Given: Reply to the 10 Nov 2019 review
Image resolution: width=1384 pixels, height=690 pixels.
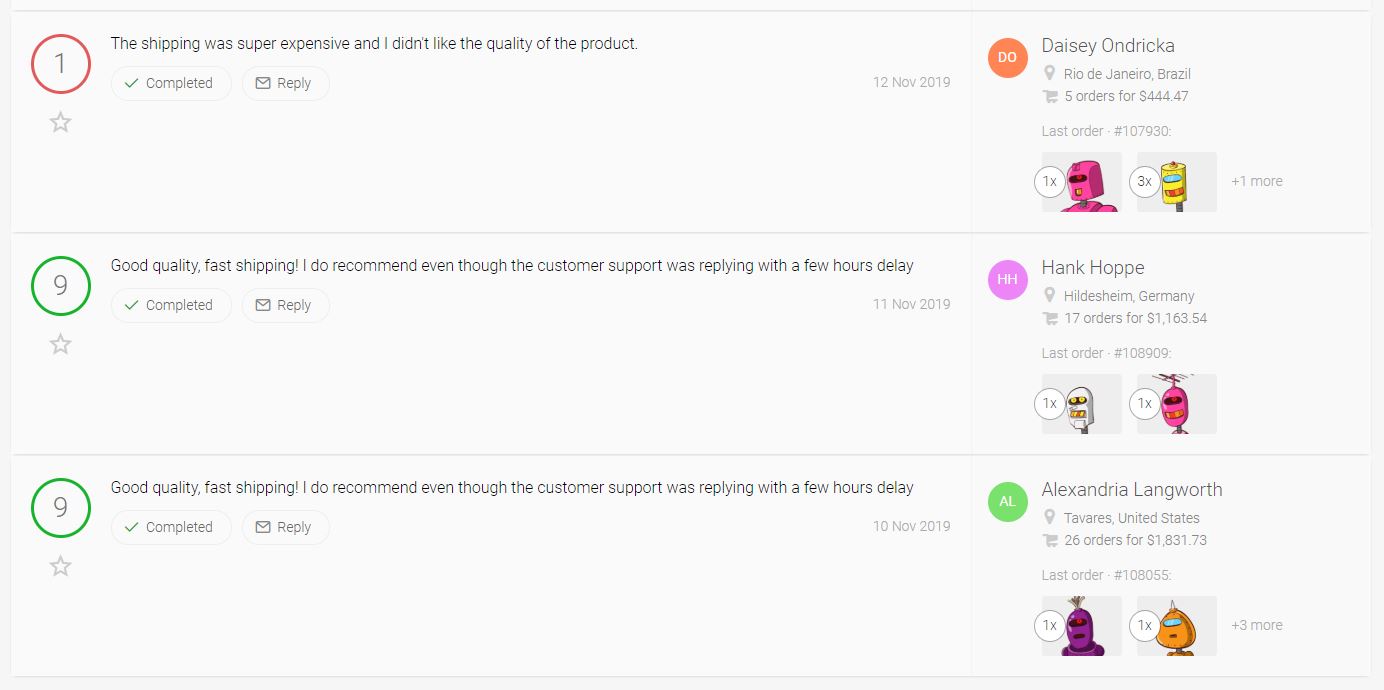Looking at the screenshot, I should [x=285, y=527].
